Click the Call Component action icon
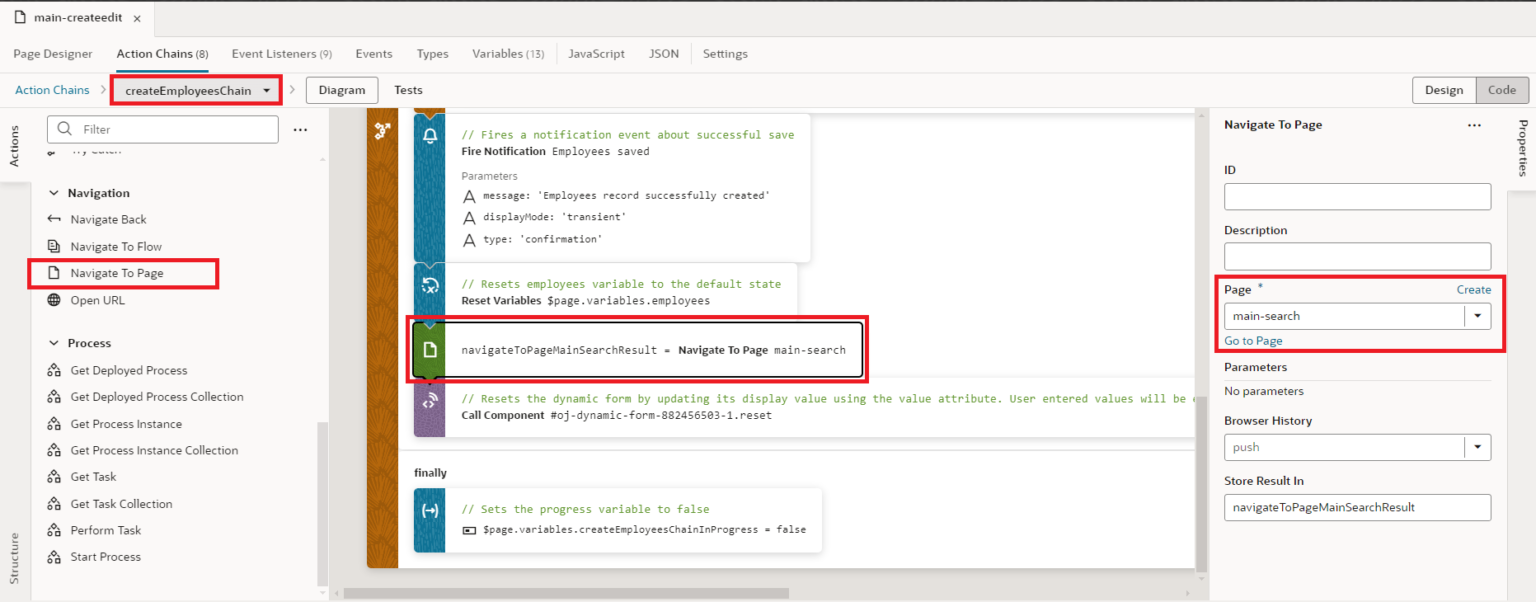Screen dimensions: 1536x602 (x=430, y=400)
